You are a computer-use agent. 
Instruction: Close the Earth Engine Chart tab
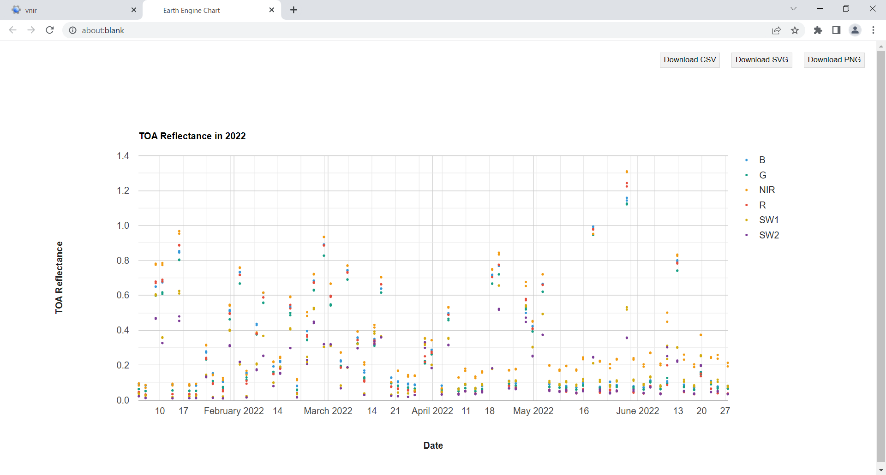(x=272, y=10)
